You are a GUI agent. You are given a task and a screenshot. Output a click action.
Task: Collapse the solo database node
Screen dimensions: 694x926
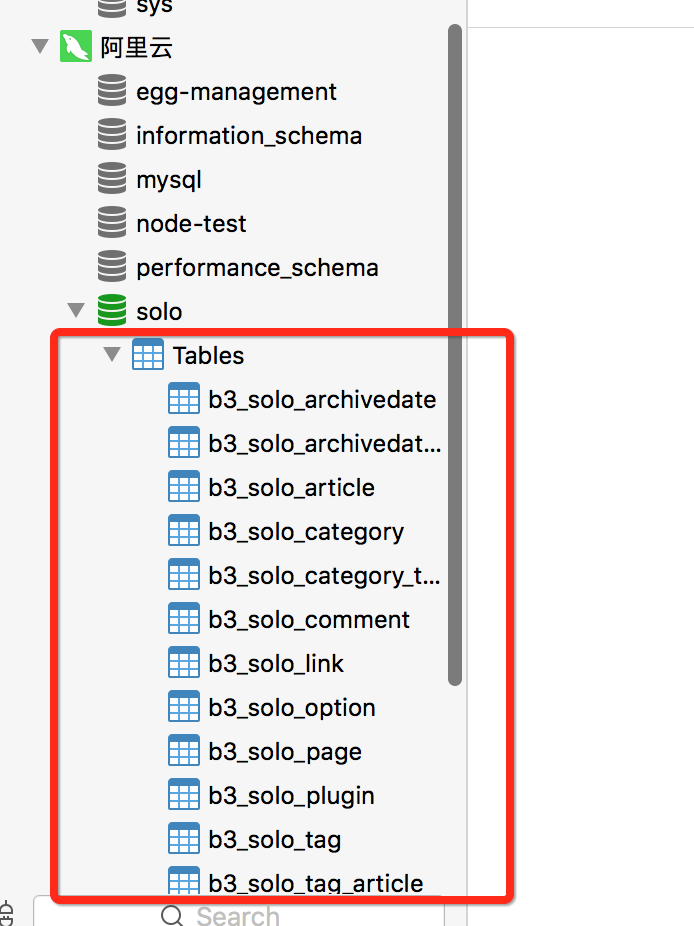76,311
